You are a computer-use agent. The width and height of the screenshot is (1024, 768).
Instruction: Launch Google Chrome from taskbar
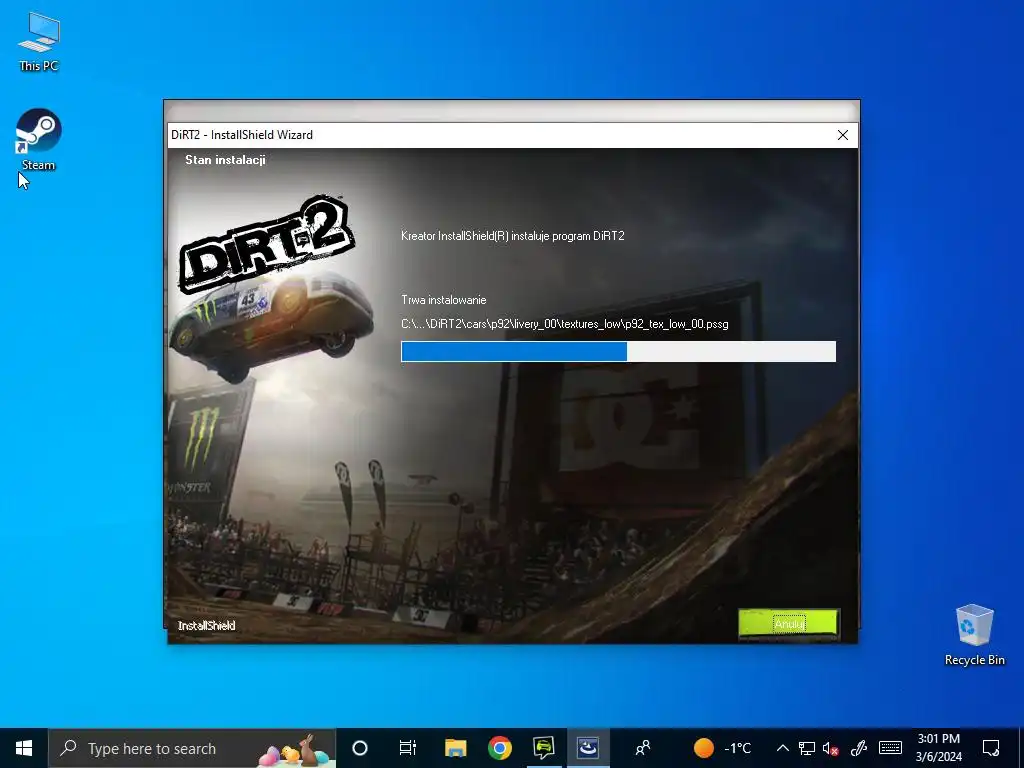500,748
